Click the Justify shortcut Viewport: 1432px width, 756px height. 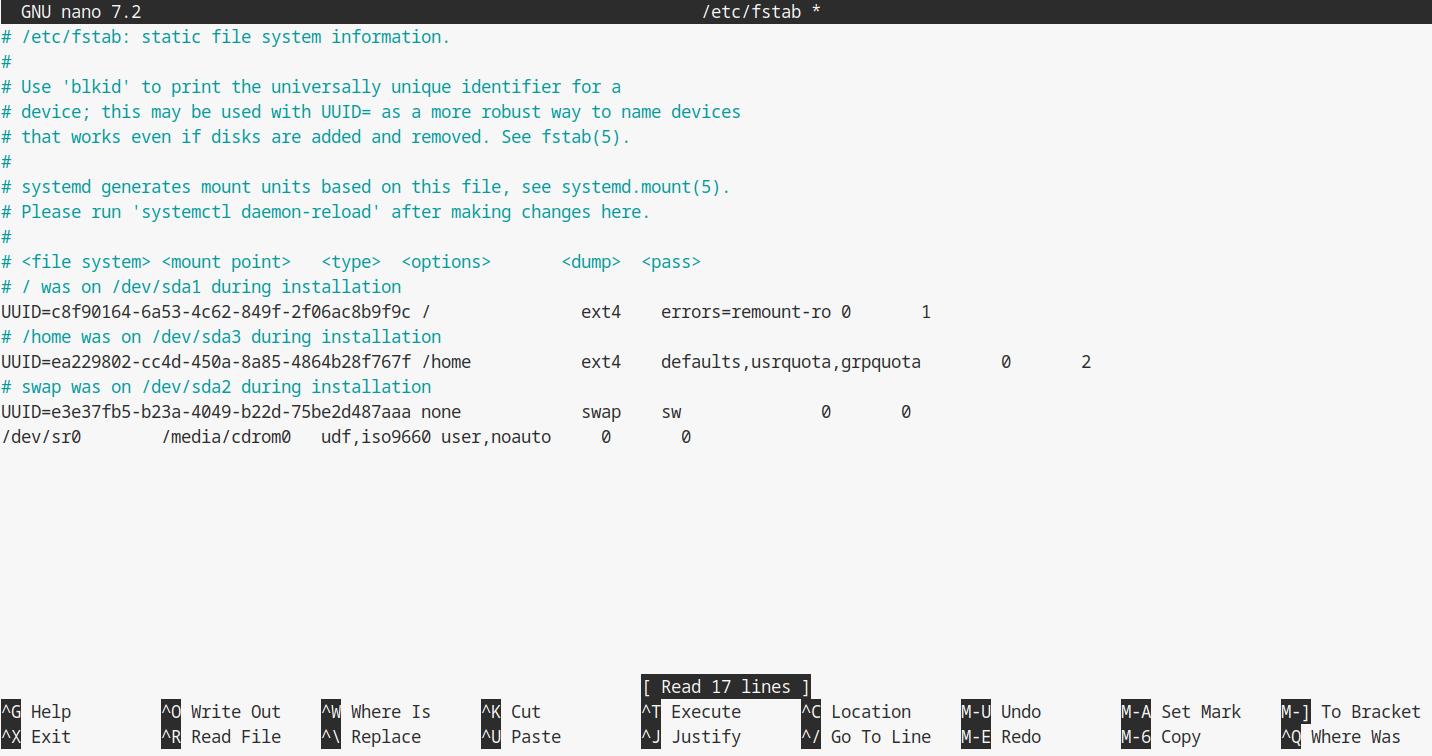click(705, 737)
